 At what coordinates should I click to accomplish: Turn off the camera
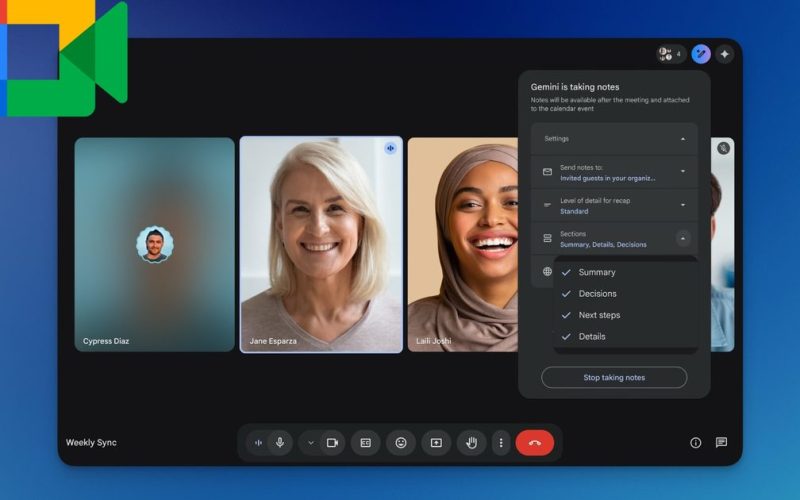[x=333, y=443]
